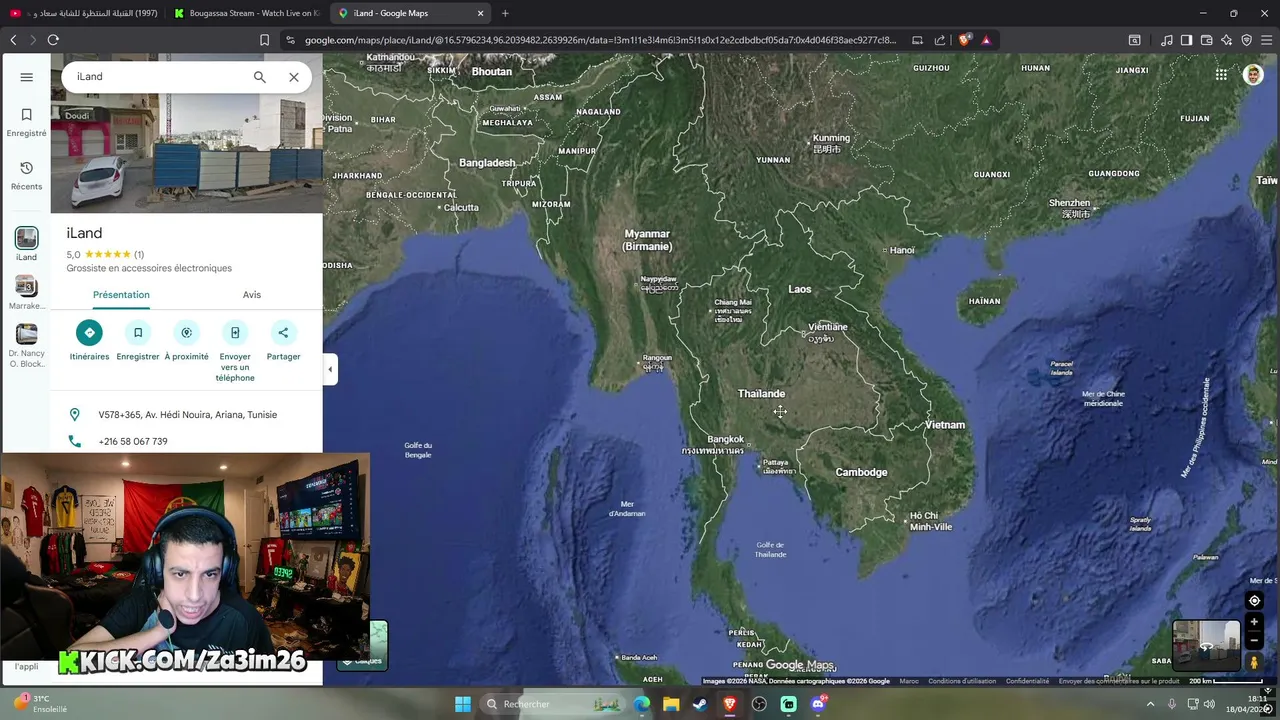The width and height of the screenshot is (1280, 720).
Task: Open the Brave Rewards triangle icon
Action: (x=986, y=40)
